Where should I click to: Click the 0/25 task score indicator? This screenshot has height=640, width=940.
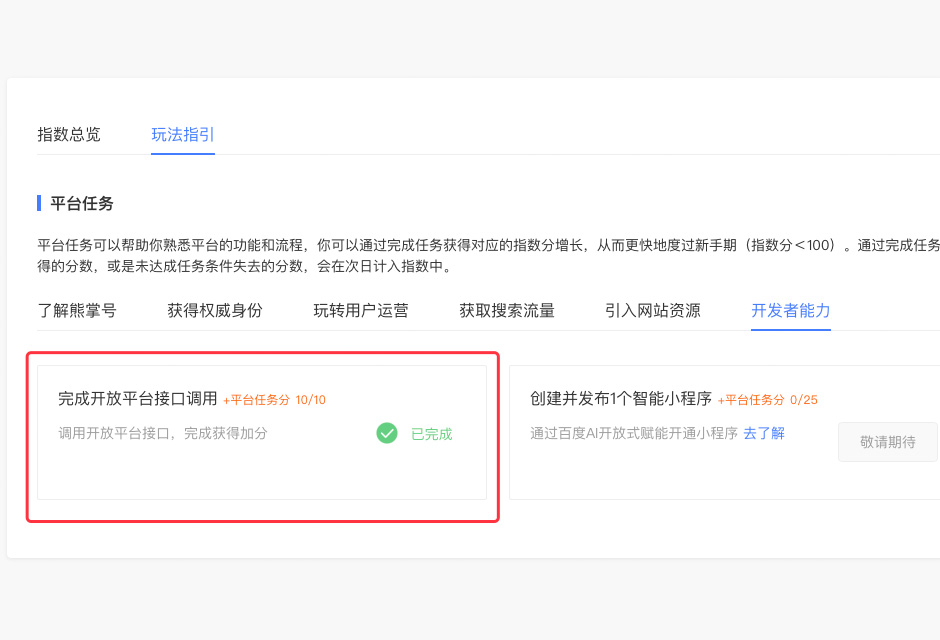click(805, 398)
